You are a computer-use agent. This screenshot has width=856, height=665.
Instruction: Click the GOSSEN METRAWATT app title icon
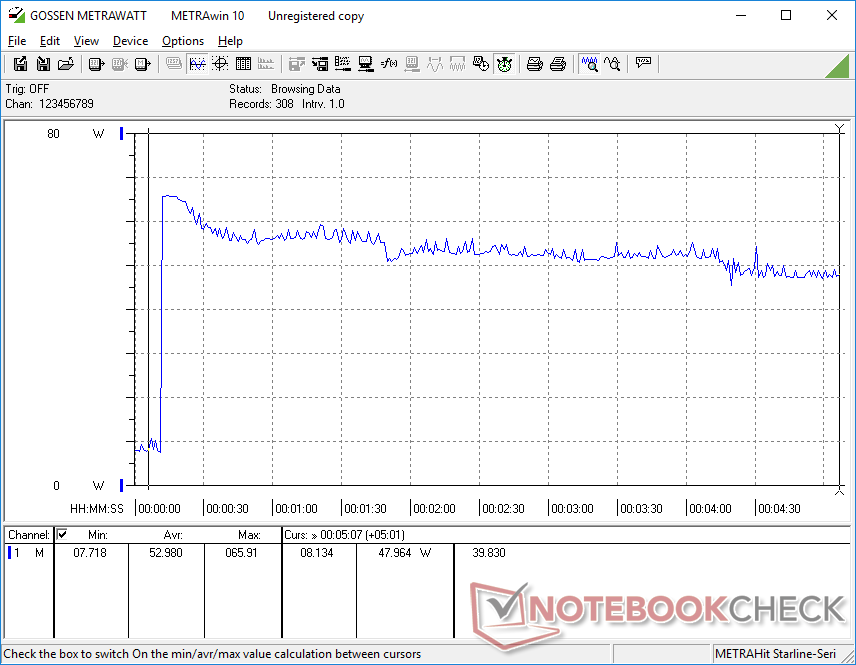coord(16,15)
